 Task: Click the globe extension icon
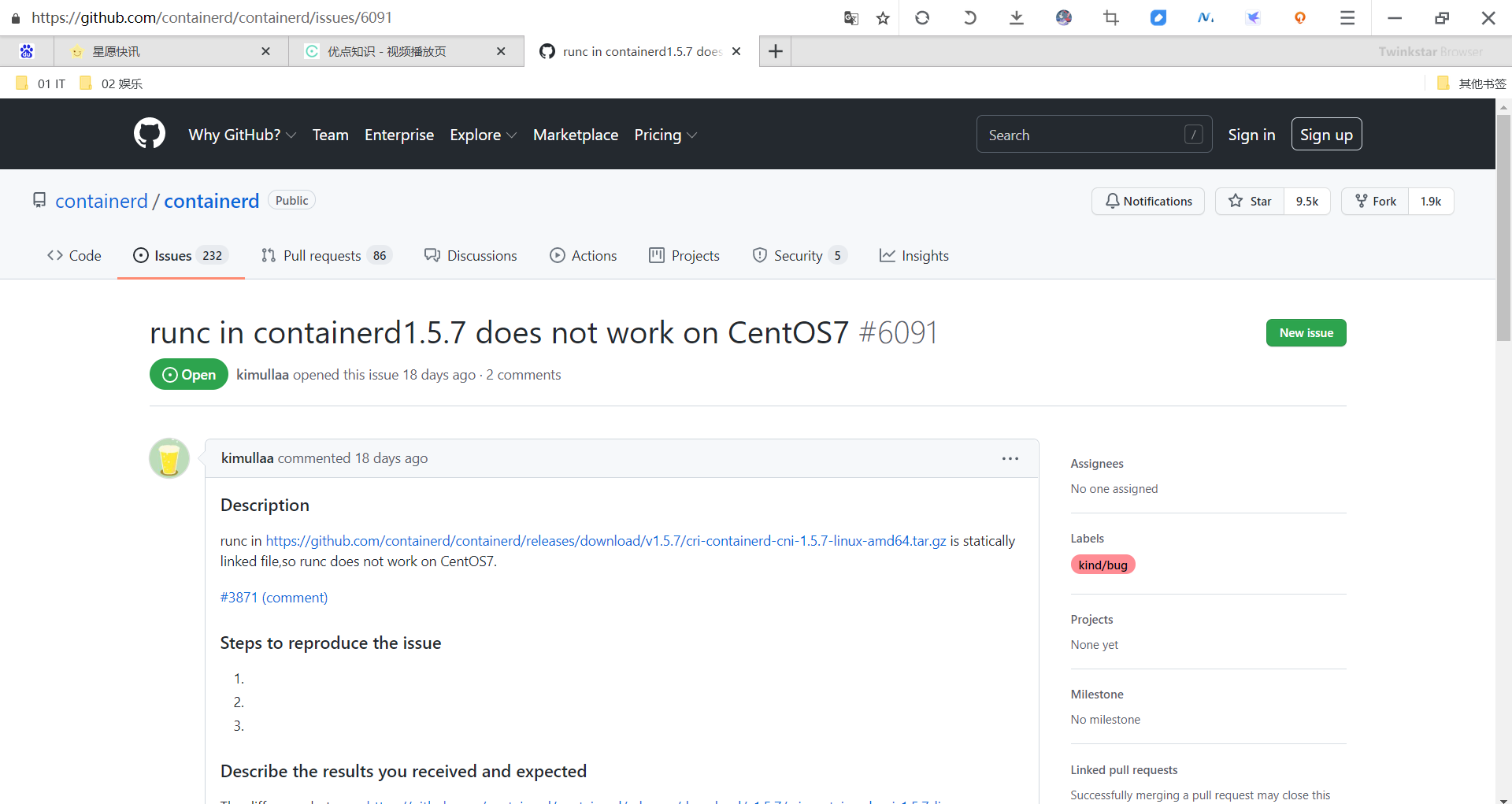point(1064,17)
